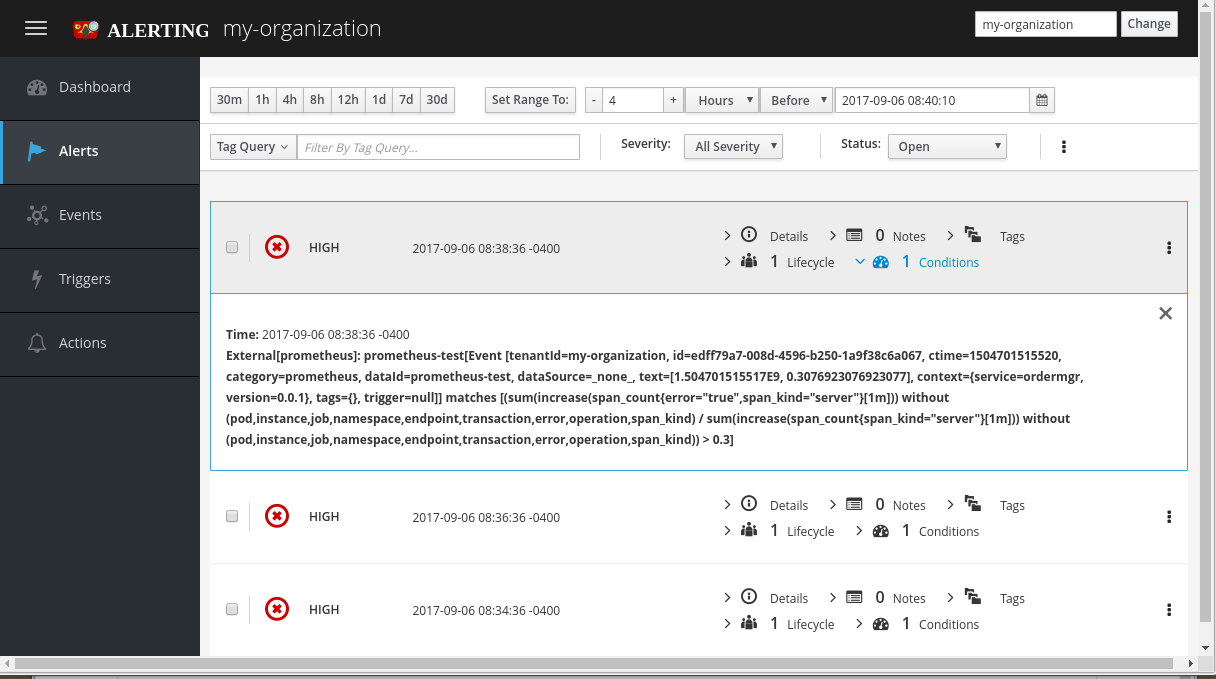Click Lifecycle people icon in 08:38:36 alert
This screenshot has width=1216, height=679.
(x=749, y=261)
